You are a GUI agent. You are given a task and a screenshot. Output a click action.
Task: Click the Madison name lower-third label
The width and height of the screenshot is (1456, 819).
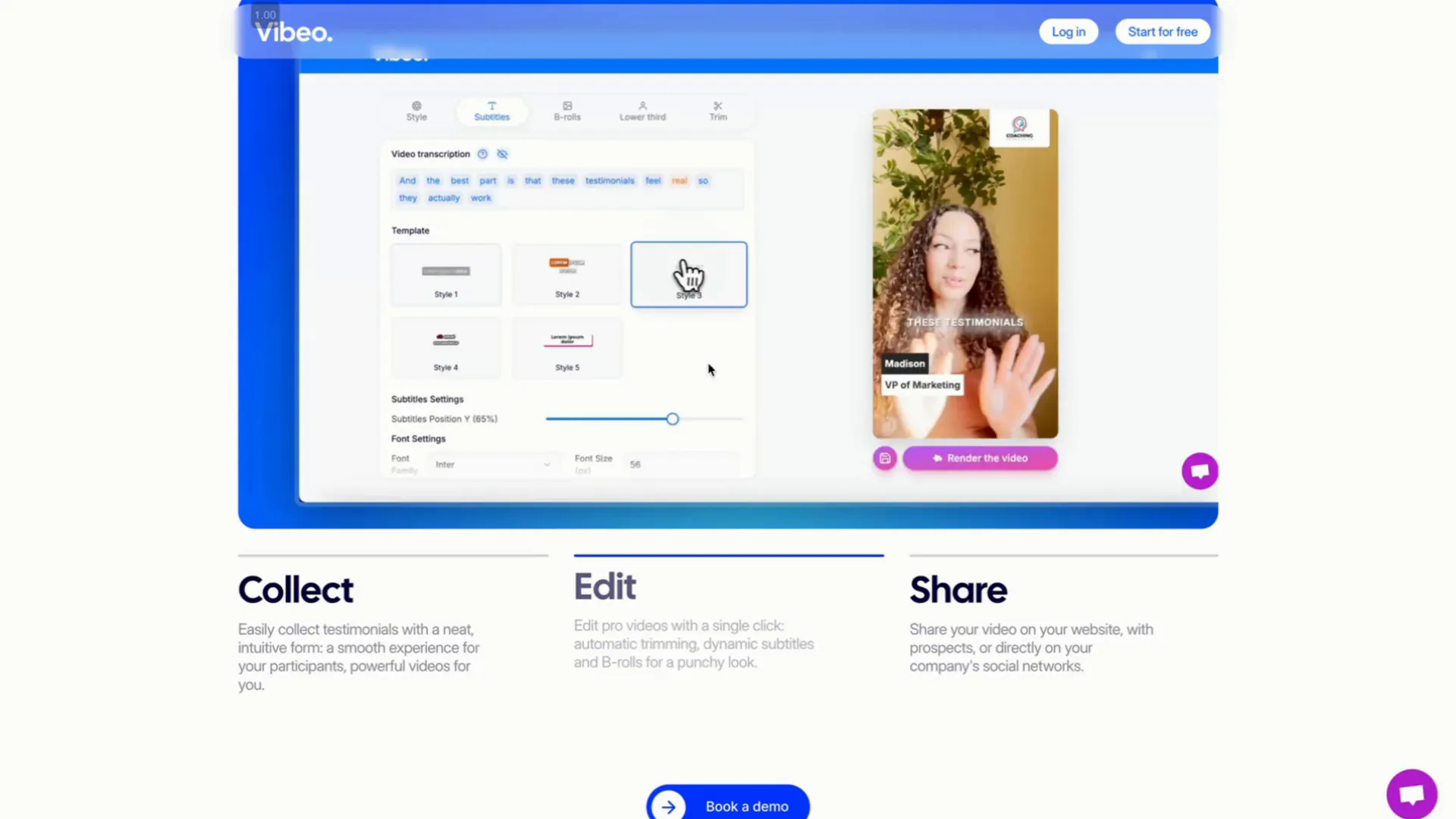[905, 363]
